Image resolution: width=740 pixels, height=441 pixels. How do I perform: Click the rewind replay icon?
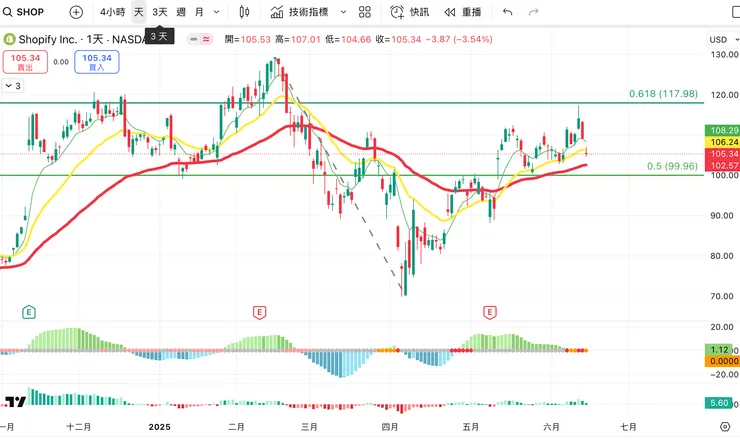pos(450,12)
